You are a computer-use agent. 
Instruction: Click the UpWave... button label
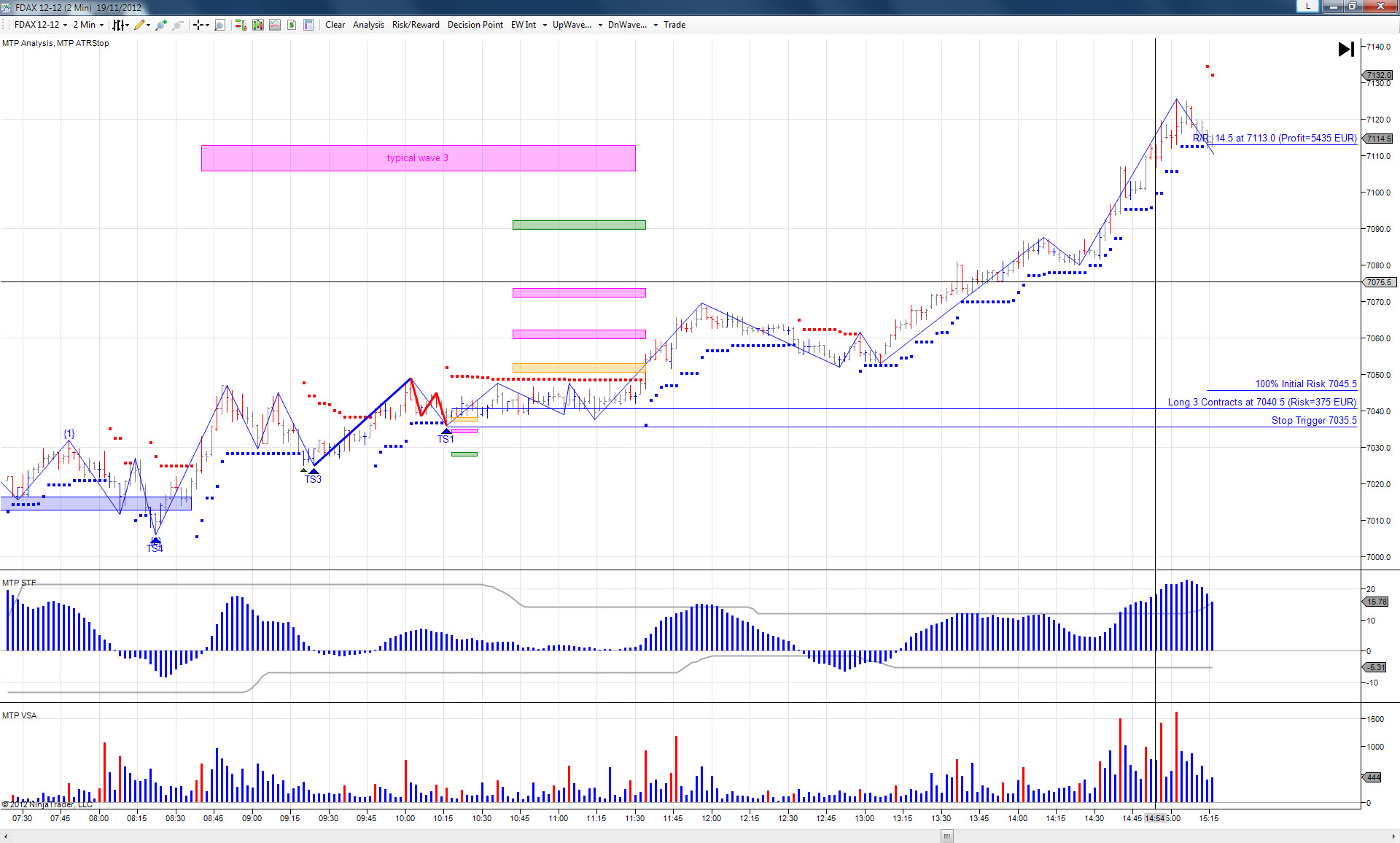(572, 25)
